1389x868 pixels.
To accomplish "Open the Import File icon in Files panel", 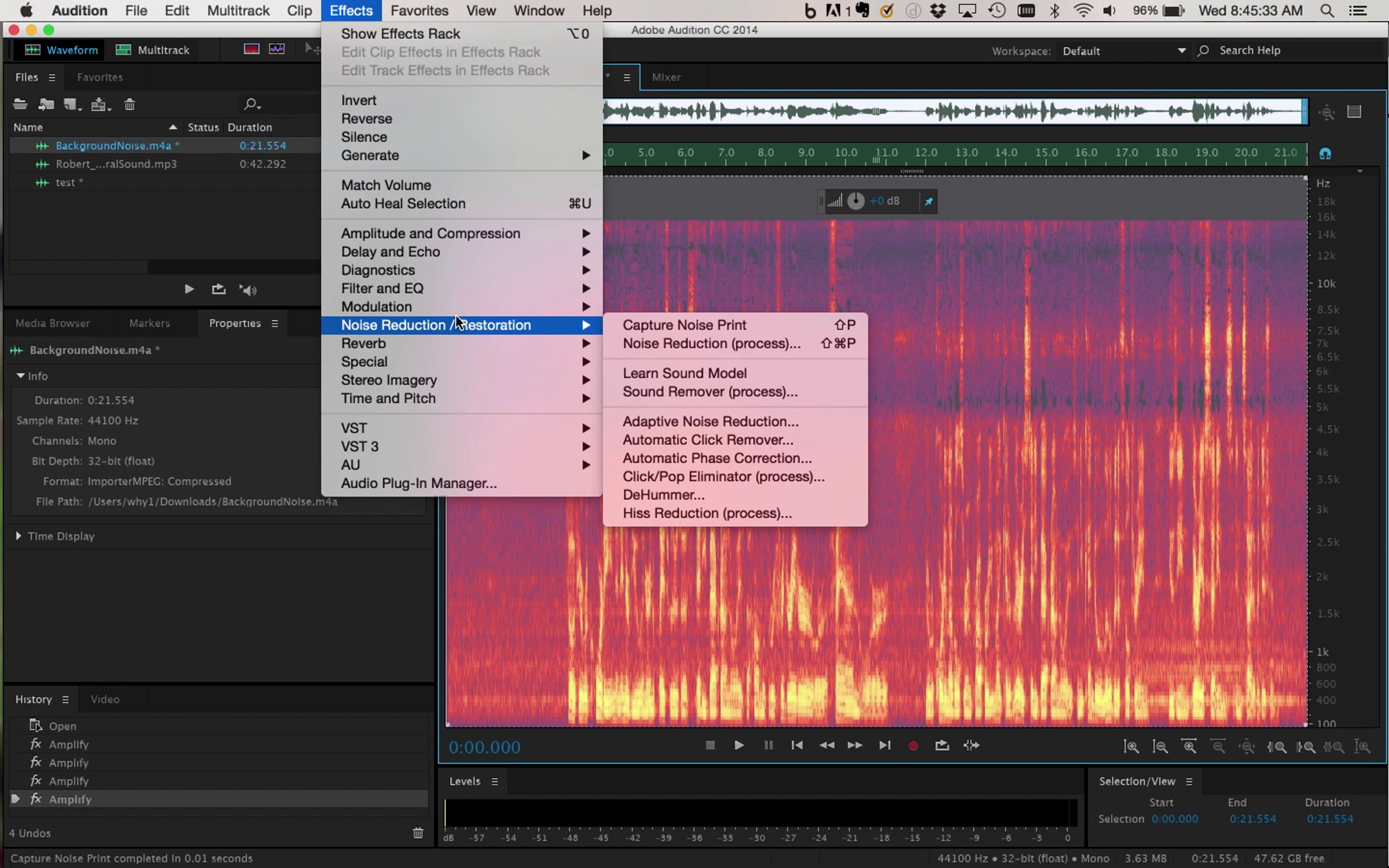I will click(x=46, y=105).
